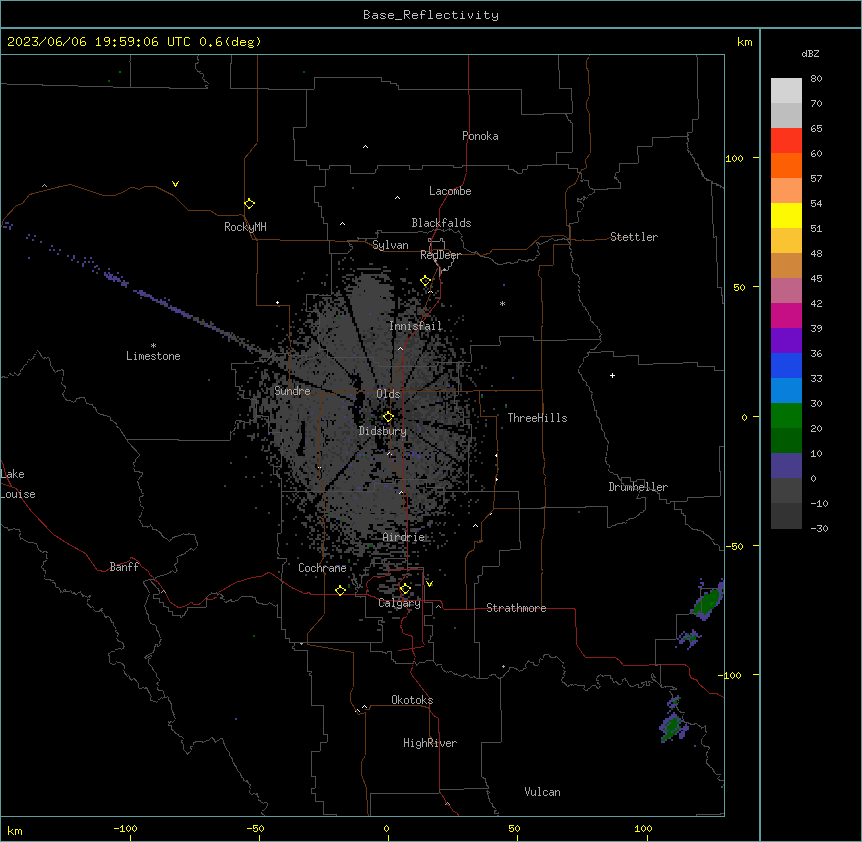The image size is (862, 842).
Task: Click the RedDeer city label
Action: [x=440, y=255]
